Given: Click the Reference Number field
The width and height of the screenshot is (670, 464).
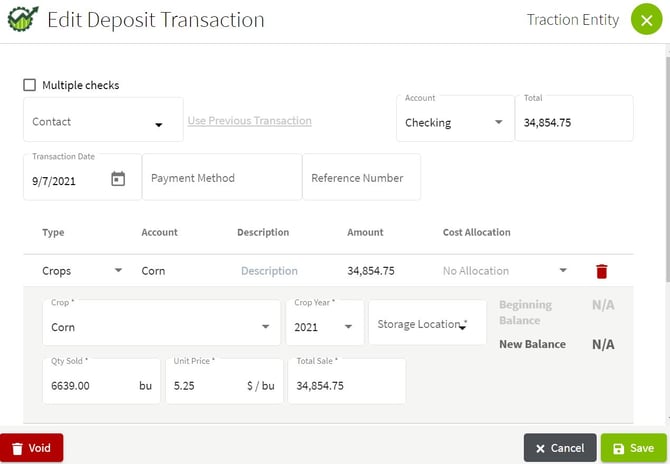Looking at the screenshot, I should [x=360, y=178].
